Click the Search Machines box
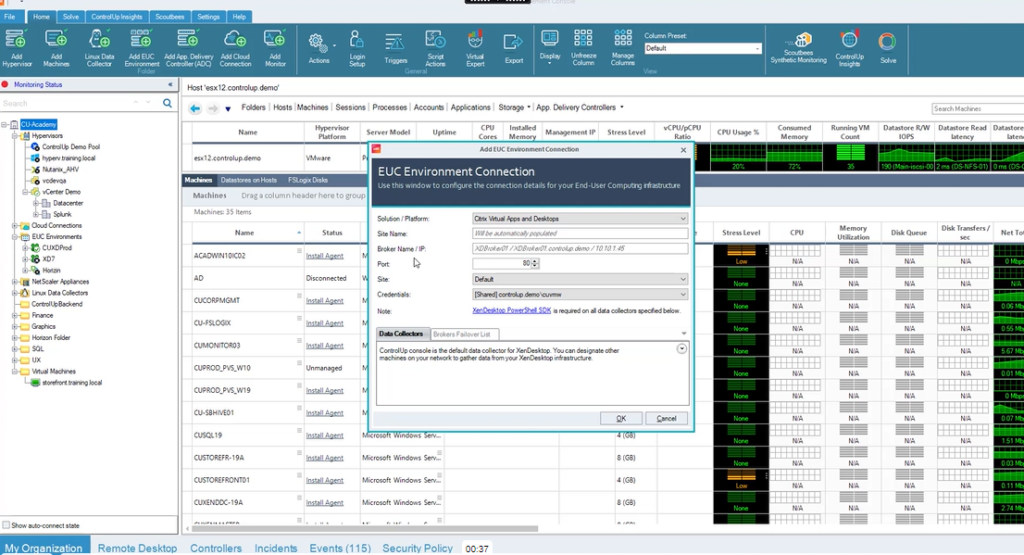 pos(978,108)
